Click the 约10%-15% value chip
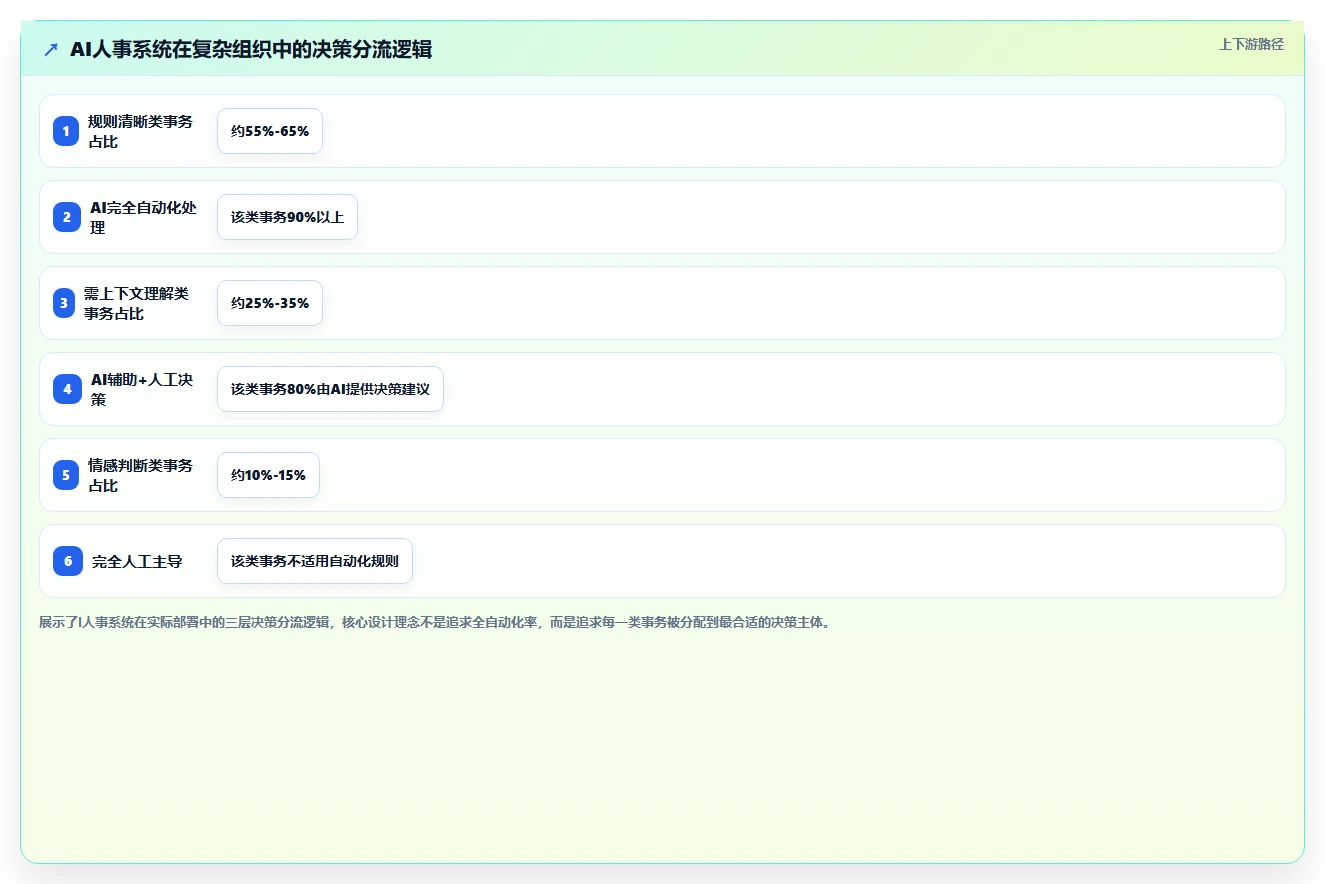This screenshot has width=1325, height=884. click(268, 475)
